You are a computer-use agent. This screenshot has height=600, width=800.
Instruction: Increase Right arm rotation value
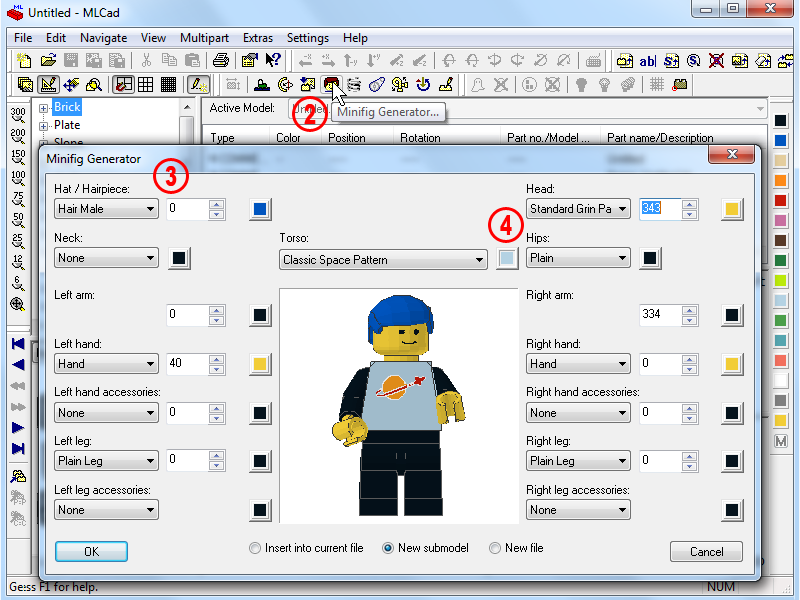click(689, 310)
